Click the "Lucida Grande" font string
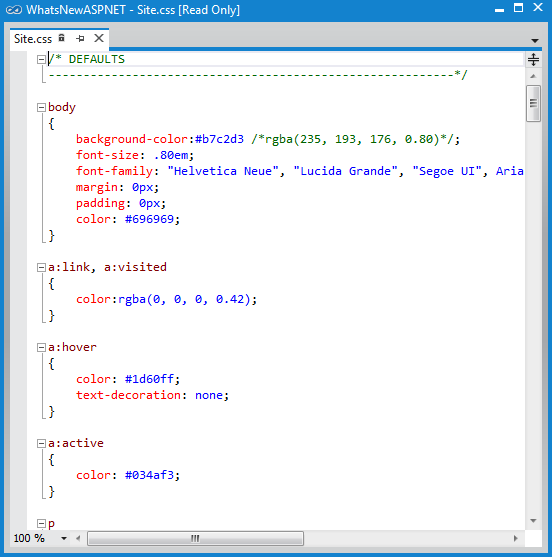The width and height of the screenshot is (552, 557). pos(345,171)
